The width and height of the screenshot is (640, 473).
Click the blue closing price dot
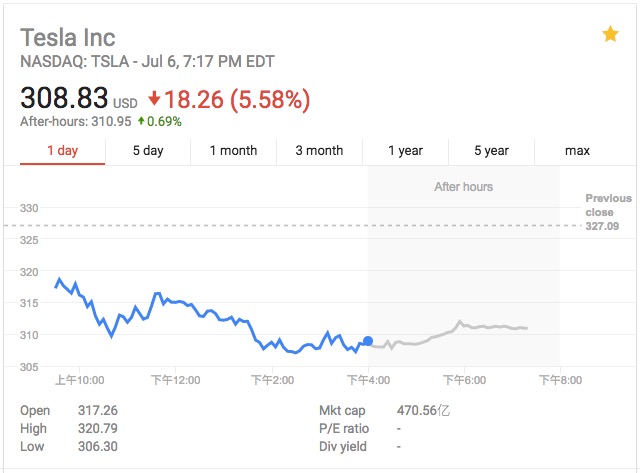tap(368, 341)
